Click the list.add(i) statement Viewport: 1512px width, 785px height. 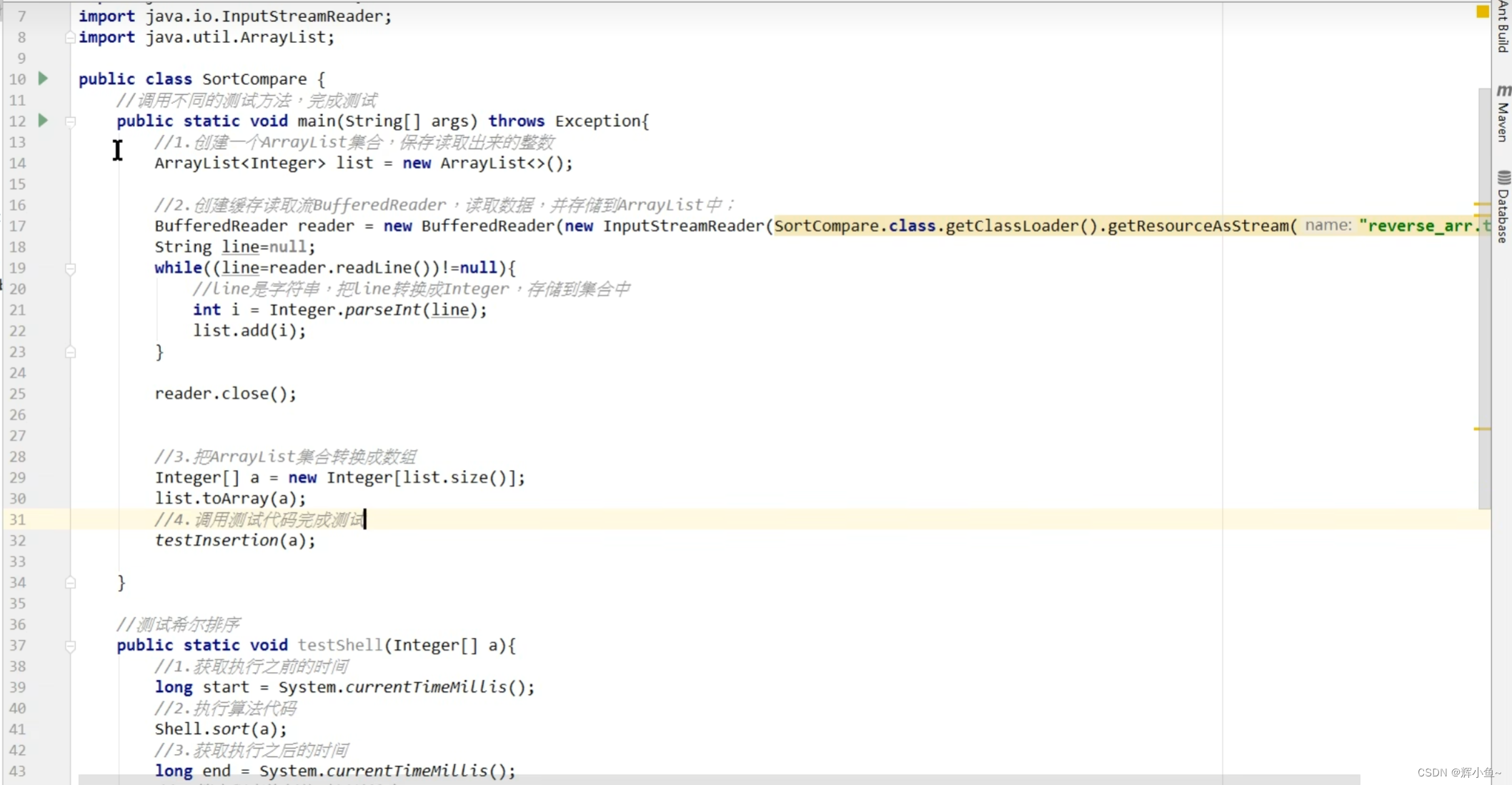click(249, 331)
